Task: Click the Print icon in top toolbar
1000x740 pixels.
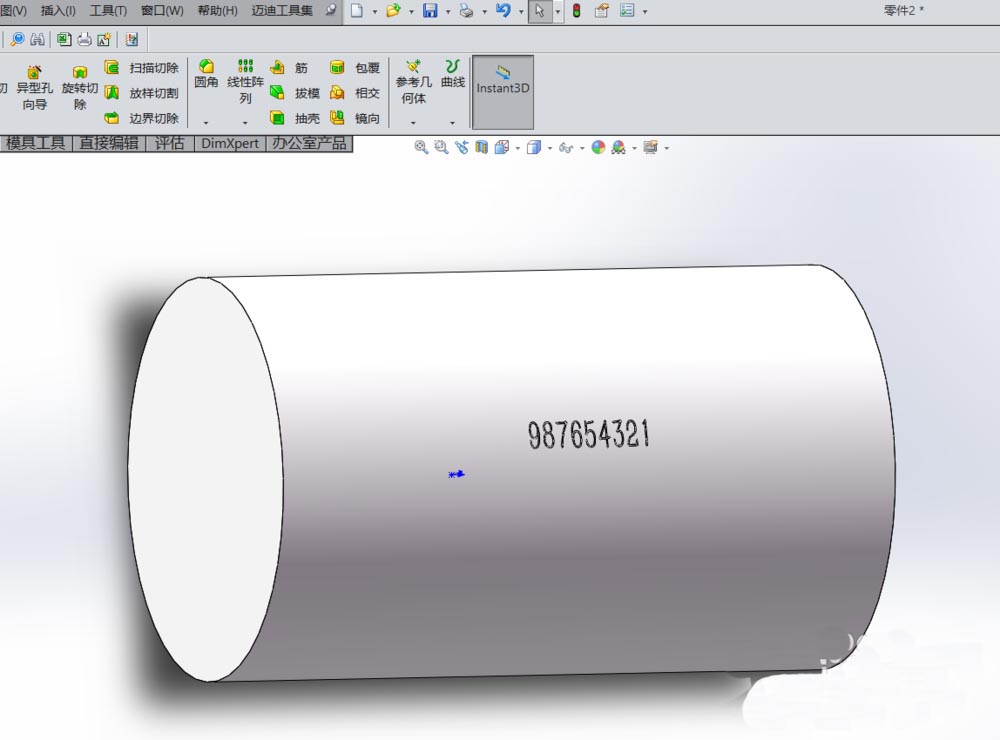Action: (x=467, y=11)
